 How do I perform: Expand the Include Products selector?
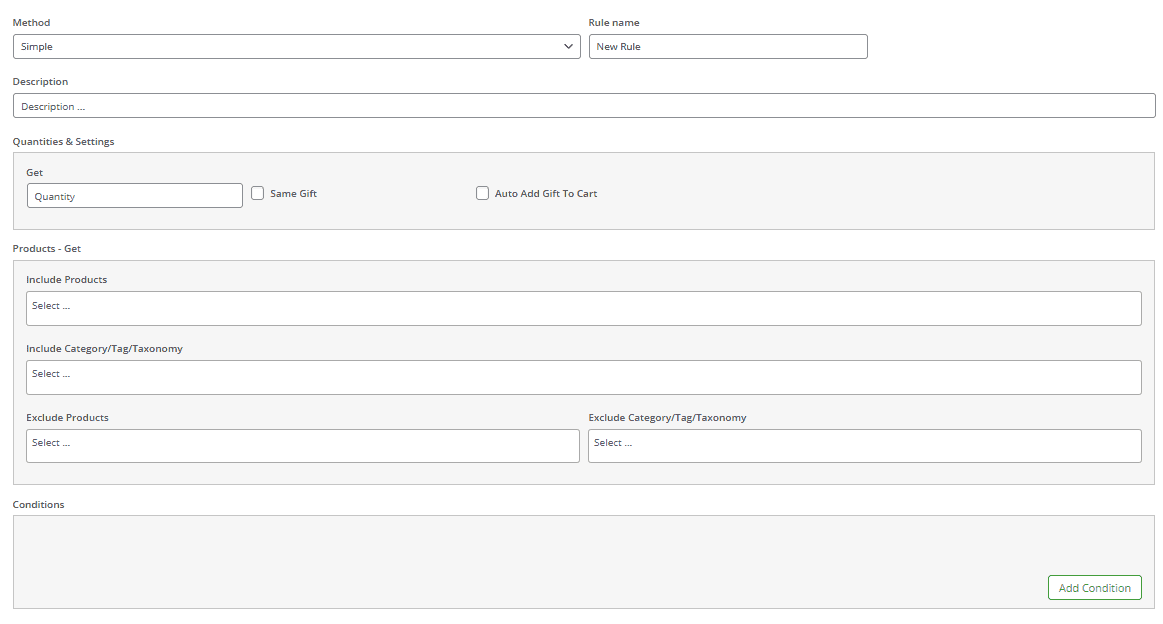coord(583,308)
